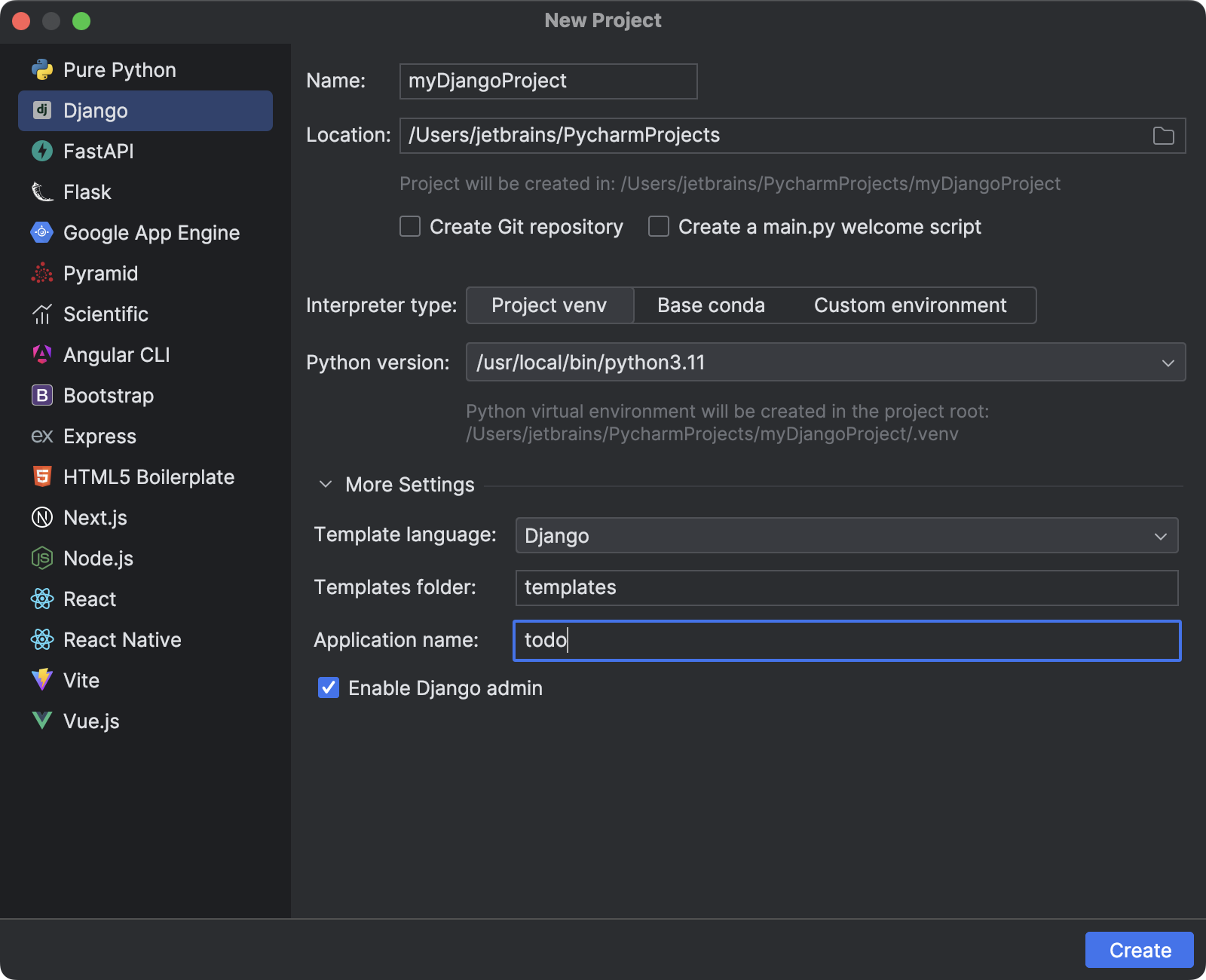Pick the Google App Engine icon
1206x980 pixels.
[42, 233]
